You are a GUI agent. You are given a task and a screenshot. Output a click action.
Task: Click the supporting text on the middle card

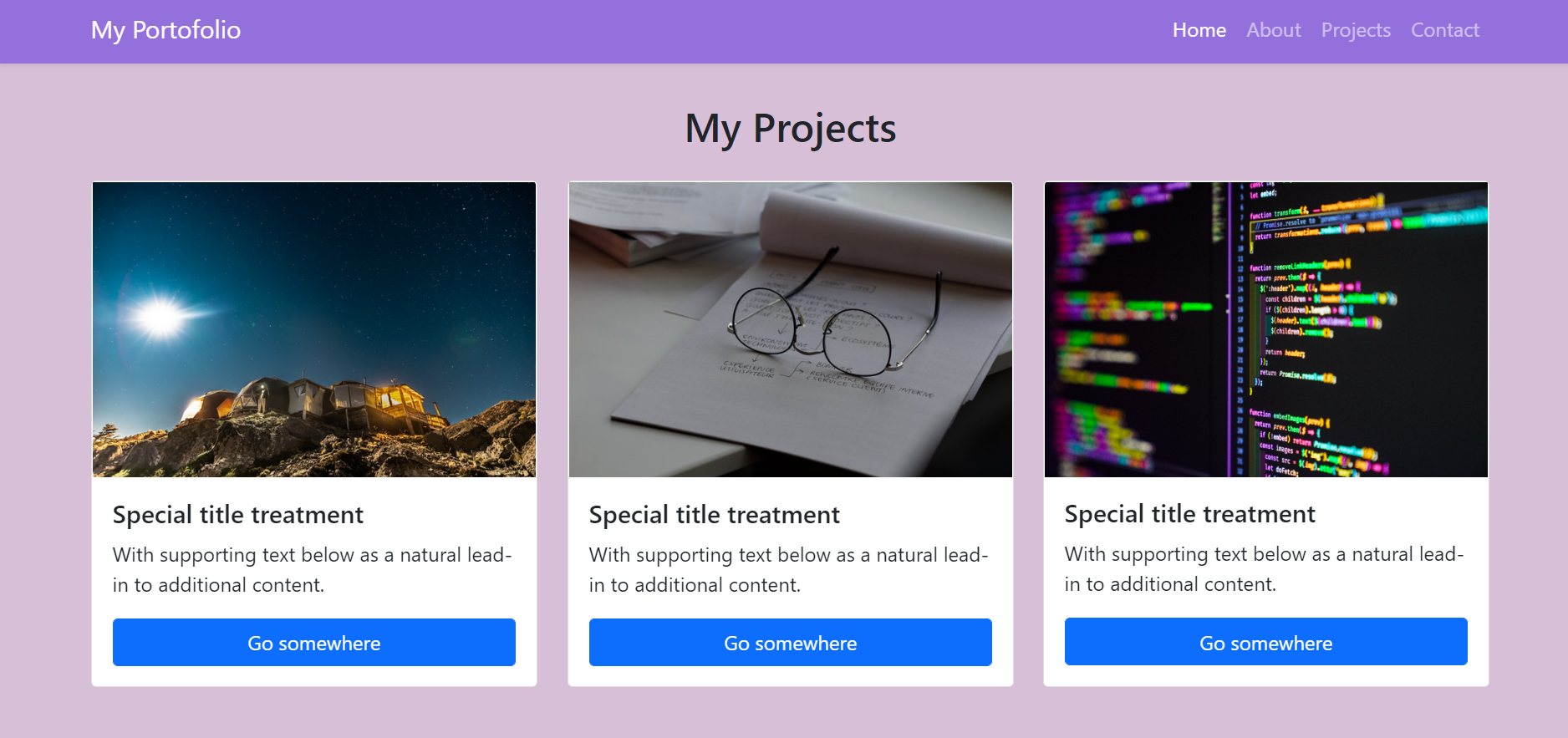pyautogui.click(x=788, y=569)
